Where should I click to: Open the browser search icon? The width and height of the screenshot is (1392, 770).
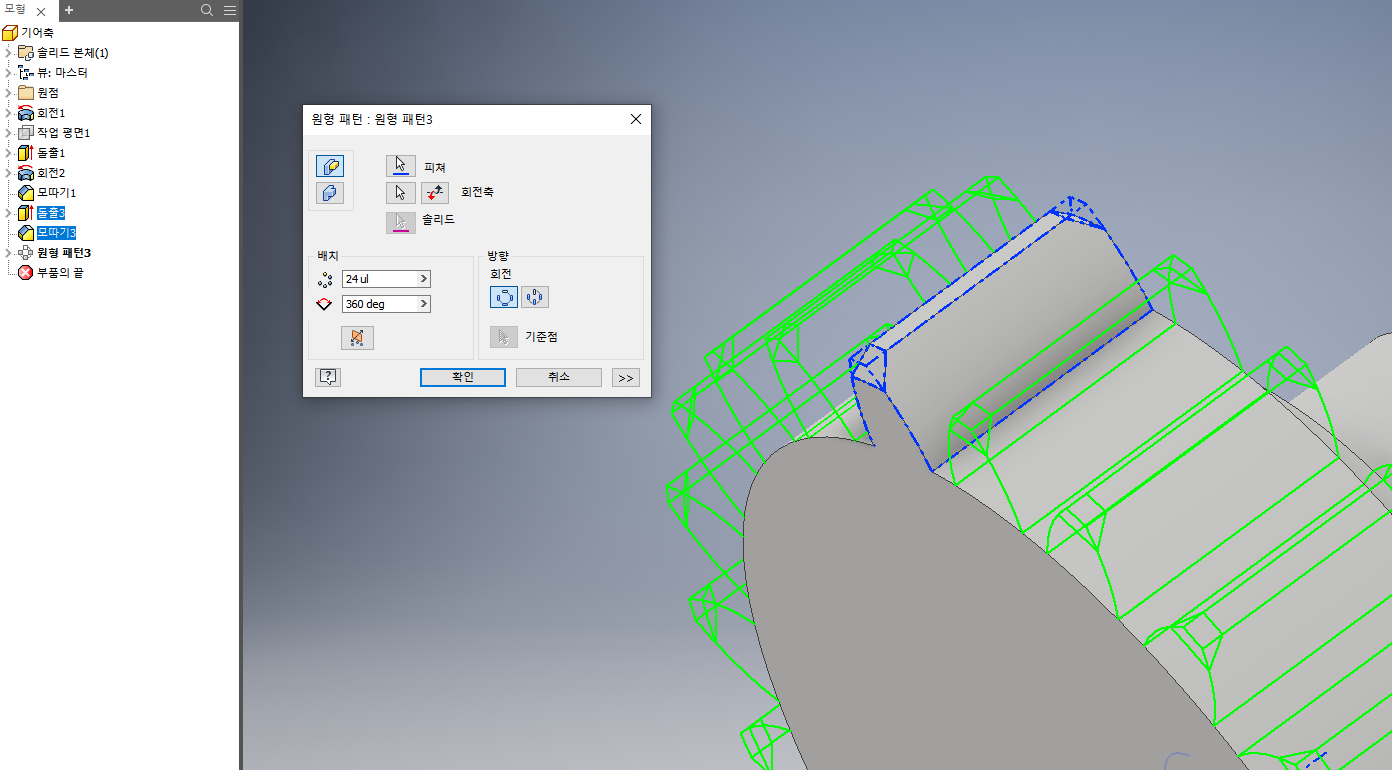tap(207, 10)
